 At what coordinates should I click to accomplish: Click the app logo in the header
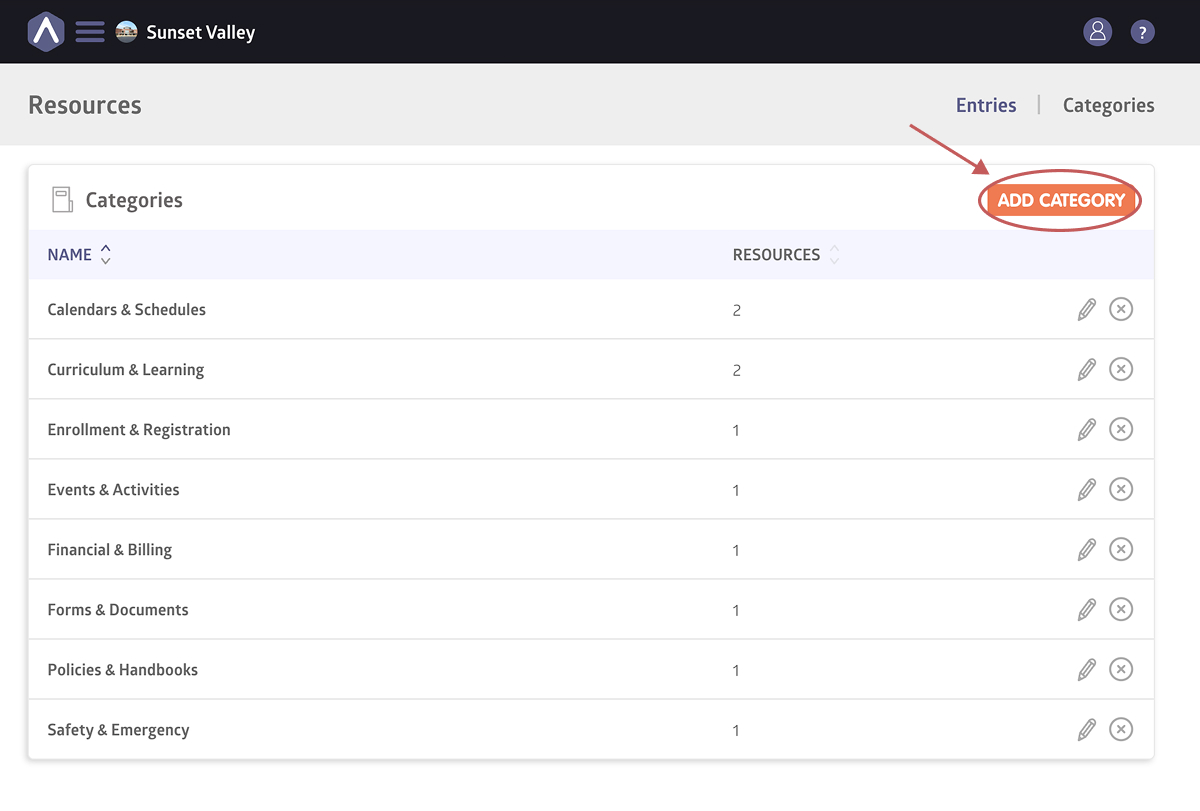coord(46,32)
